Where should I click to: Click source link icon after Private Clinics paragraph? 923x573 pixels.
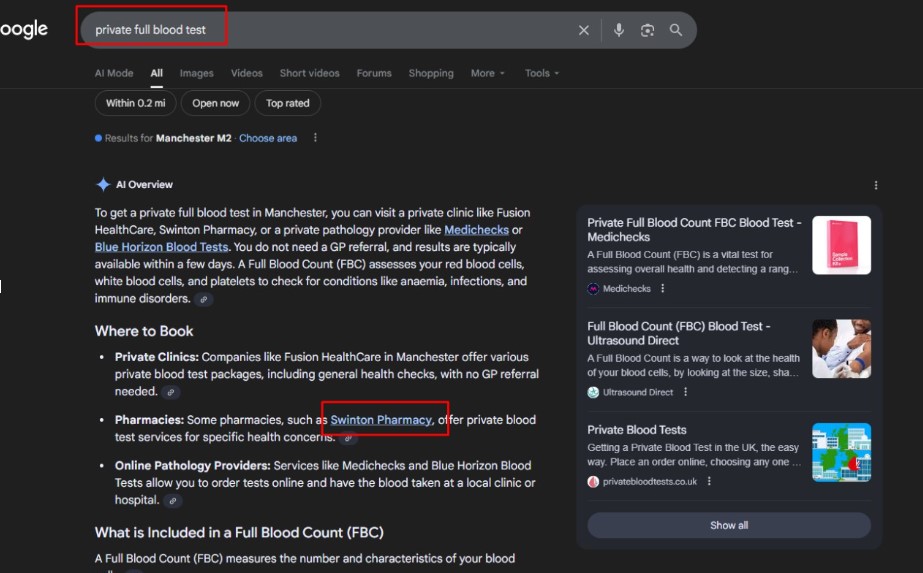(171, 392)
